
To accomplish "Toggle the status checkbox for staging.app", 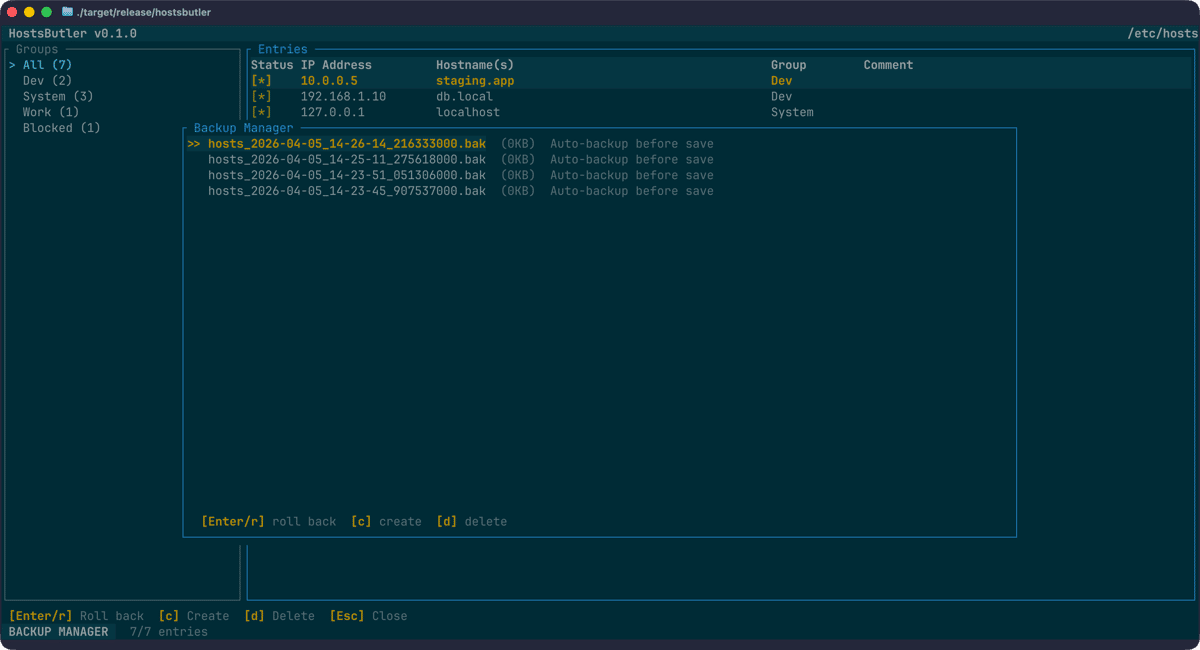I will point(260,80).
